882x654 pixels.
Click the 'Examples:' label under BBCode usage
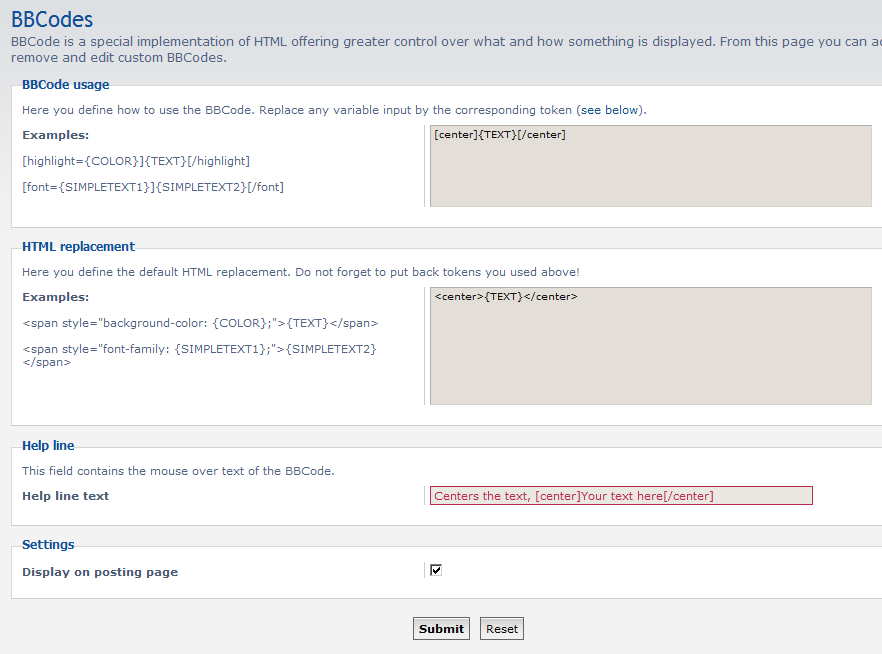click(x=56, y=135)
